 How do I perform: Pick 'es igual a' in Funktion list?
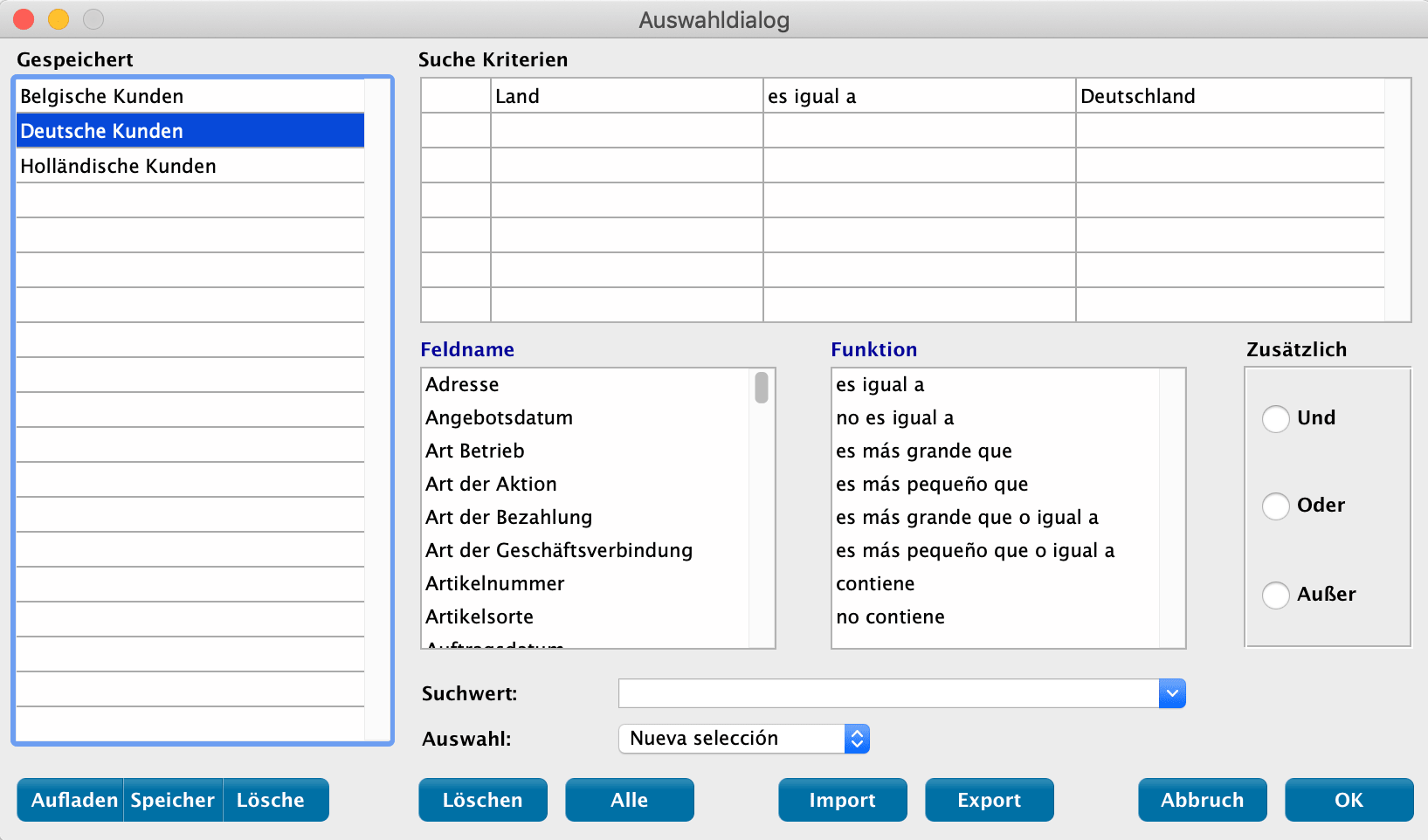996,385
